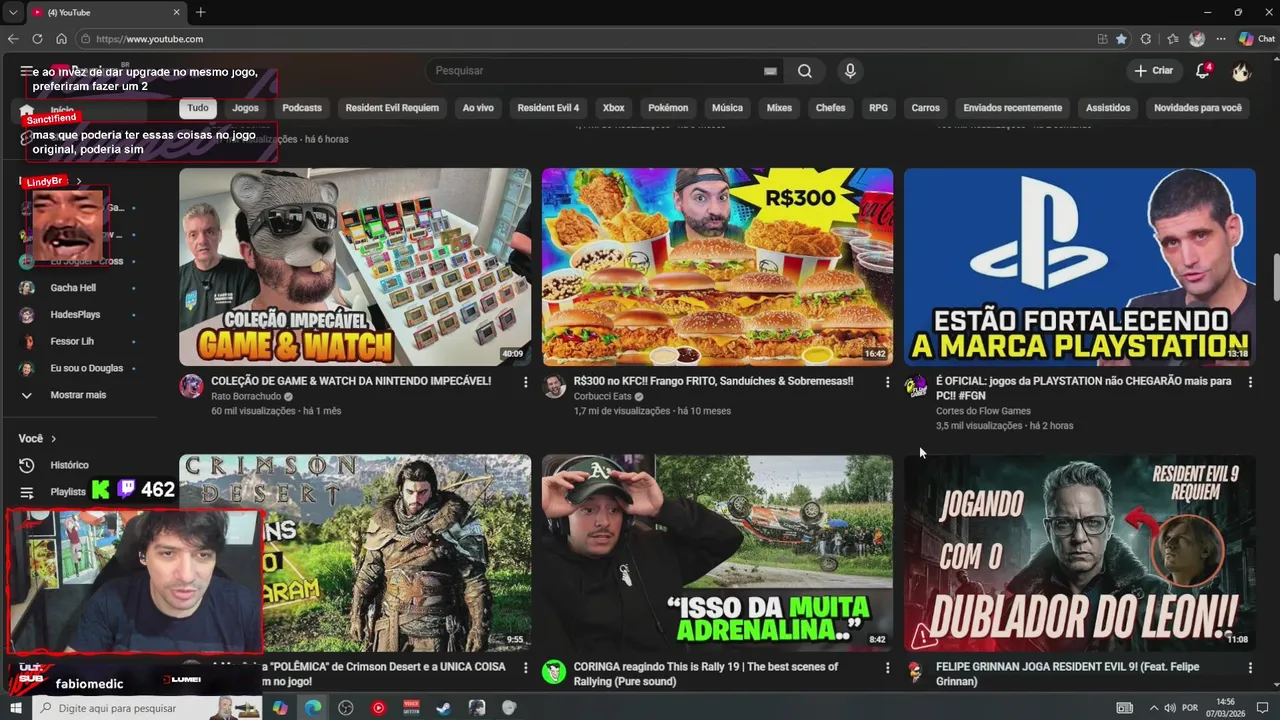Open the R$300 no KFC video thumbnail
This screenshot has width=1280, height=720.
pyautogui.click(x=717, y=267)
